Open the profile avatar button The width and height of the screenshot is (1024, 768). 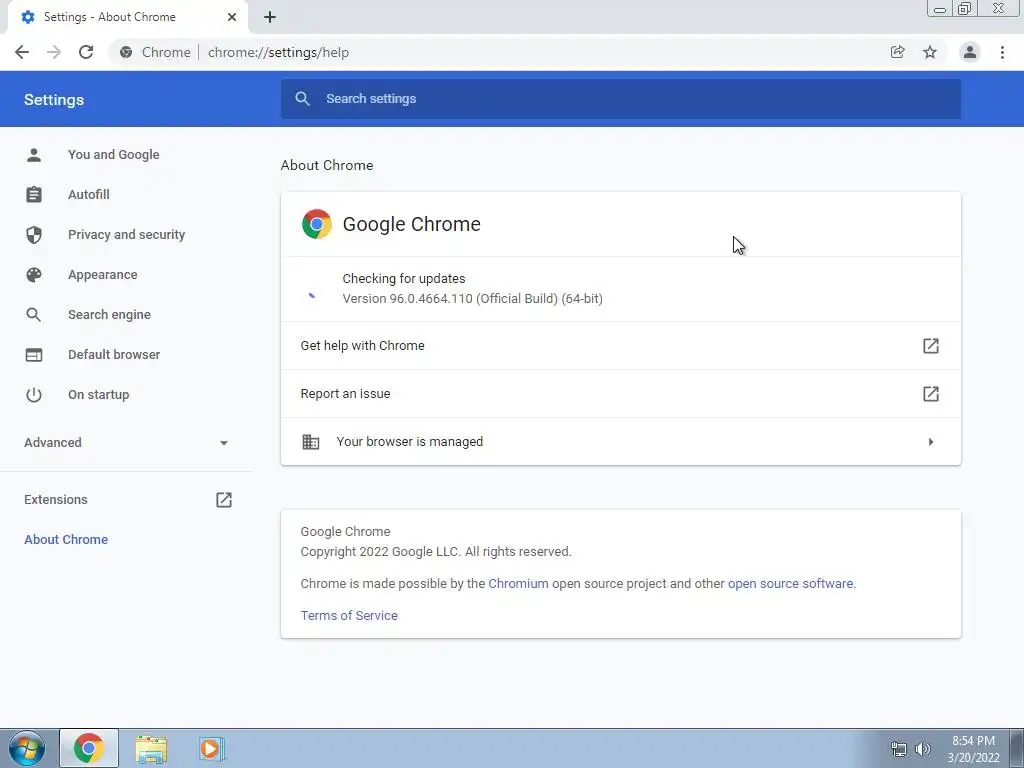click(970, 52)
